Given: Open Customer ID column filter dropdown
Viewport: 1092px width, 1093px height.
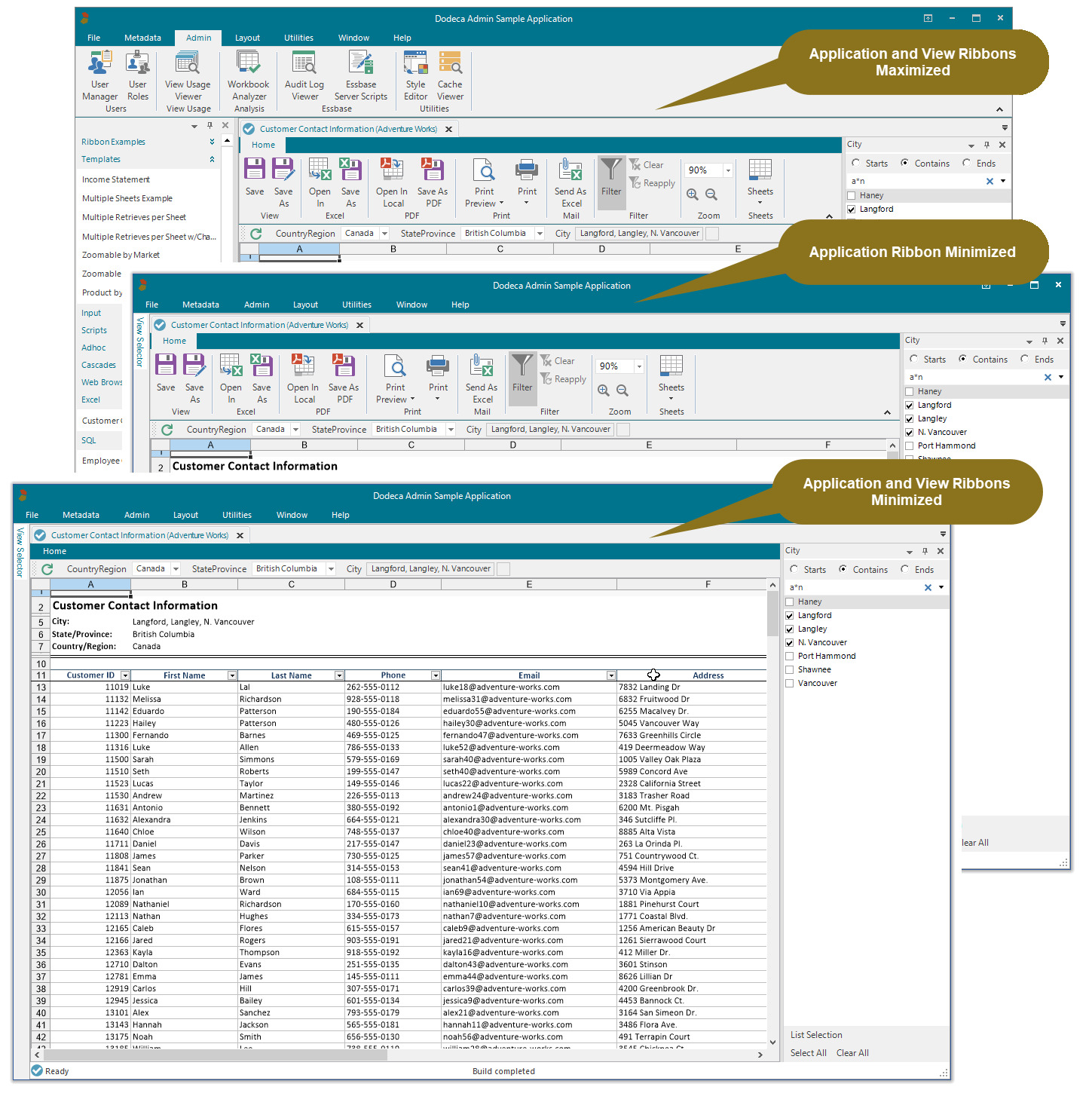Looking at the screenshot, I should pyautogui.click(x=125, y=675).
